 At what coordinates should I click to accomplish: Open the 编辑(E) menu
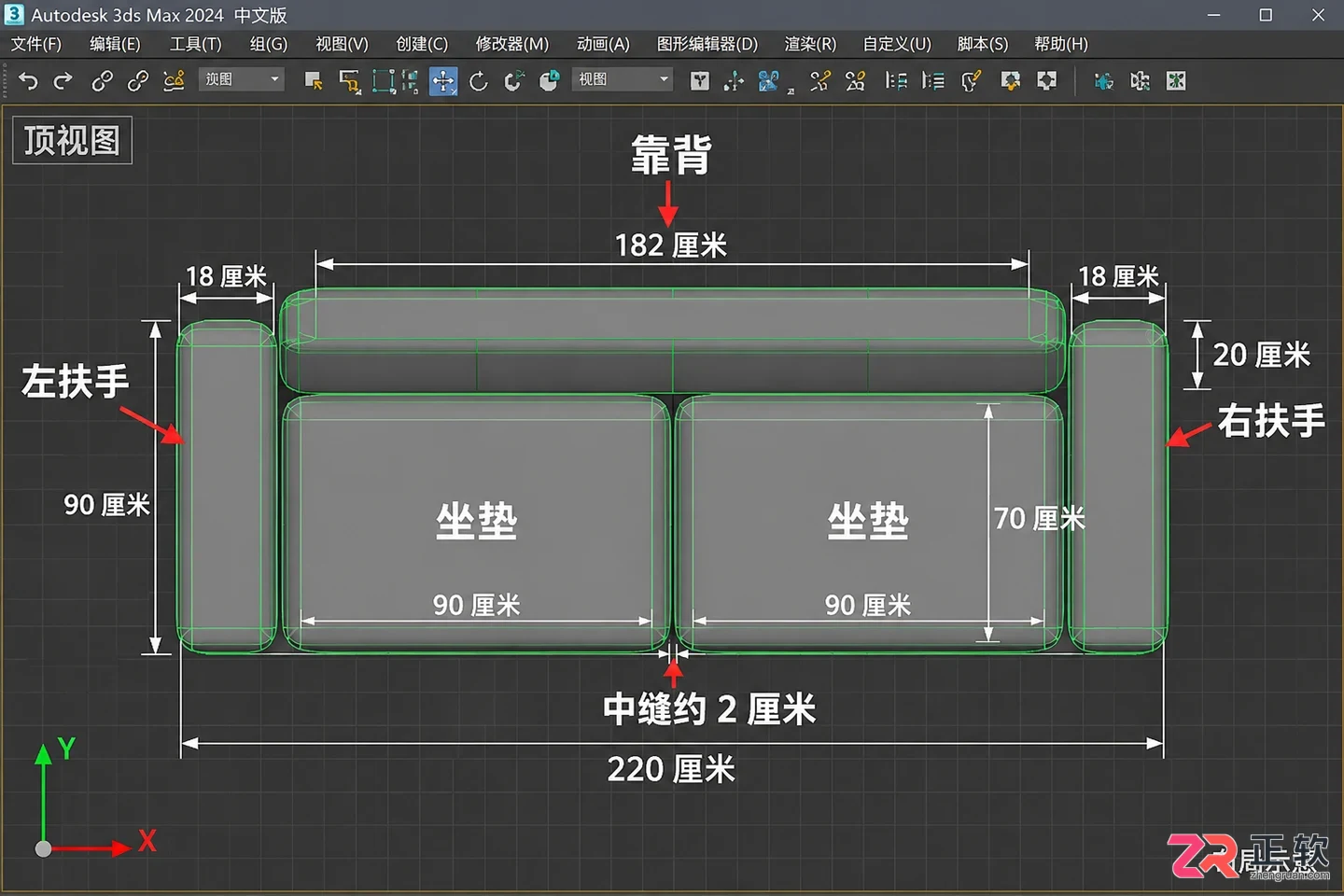[115, 44]
